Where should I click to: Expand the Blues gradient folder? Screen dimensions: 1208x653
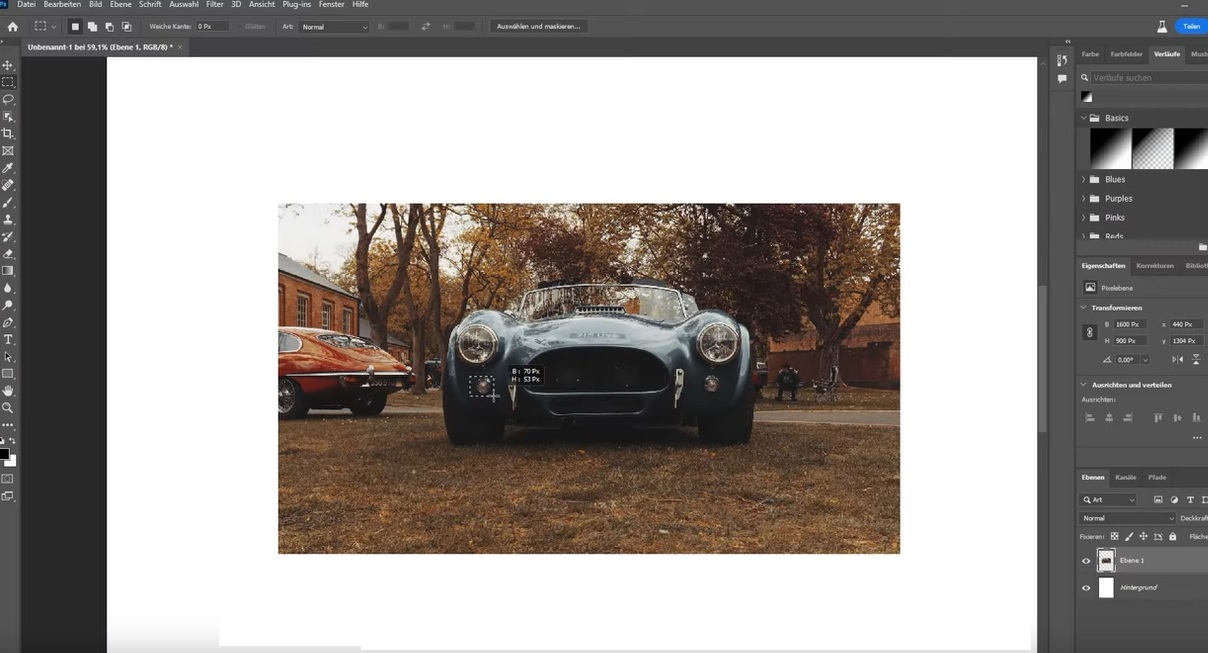[1081, 179]
